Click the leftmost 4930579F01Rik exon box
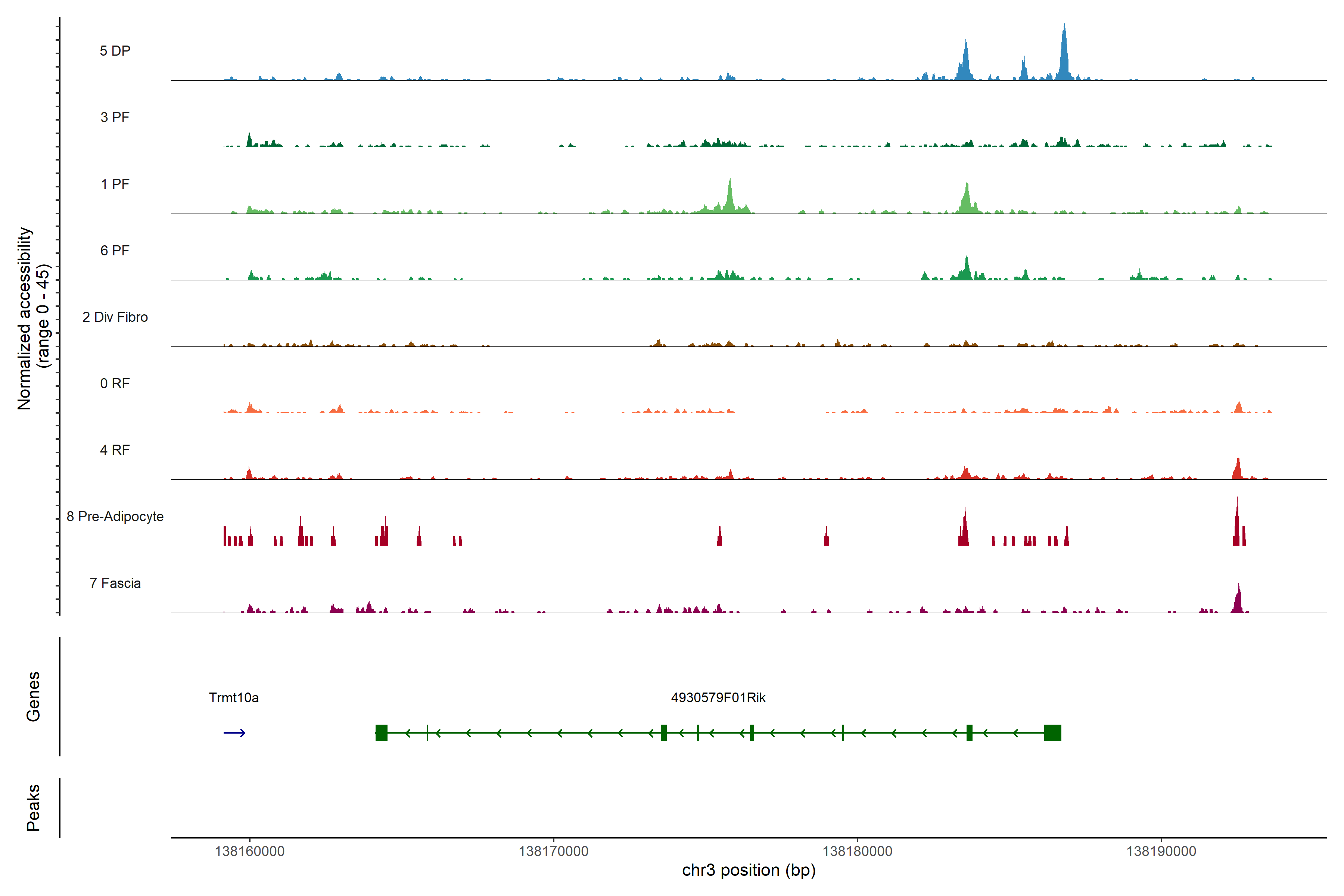 [381, 732]
